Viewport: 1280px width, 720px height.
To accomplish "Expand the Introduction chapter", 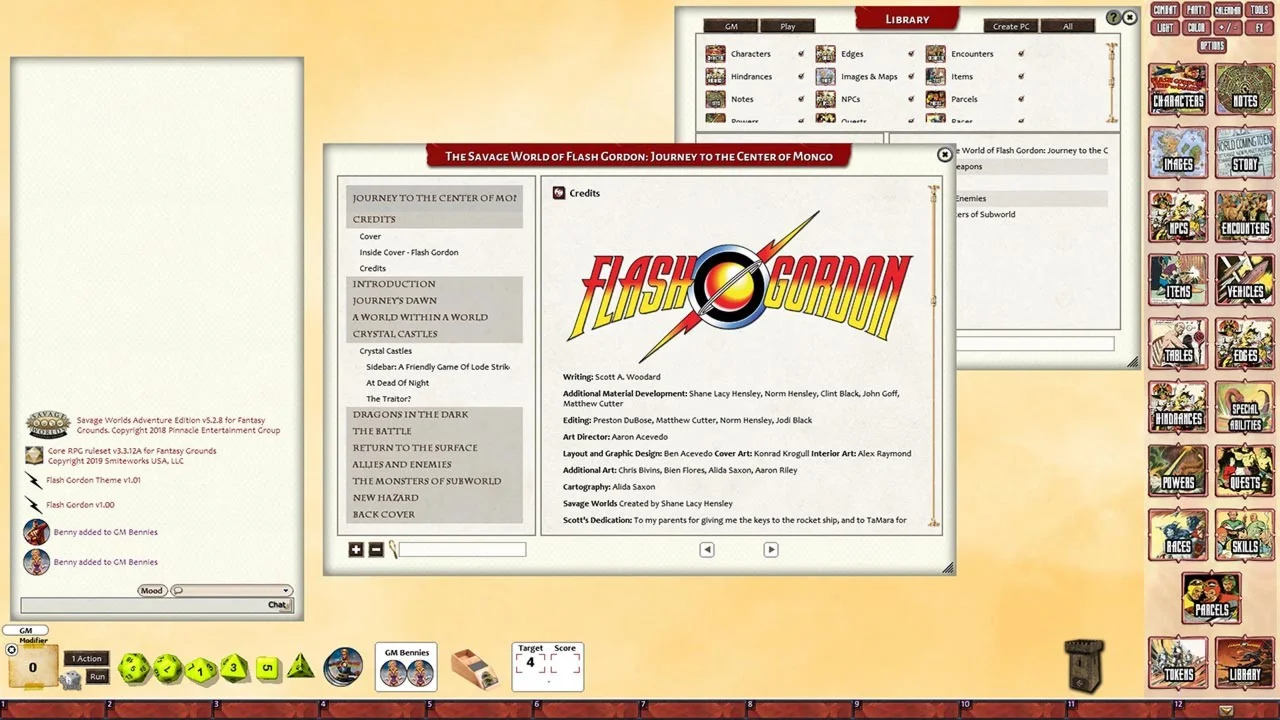I will pyautogui.click(x=394, y=284).
